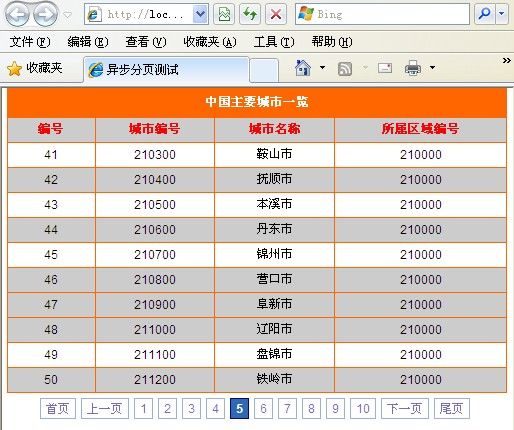Screen dimensions: 514x430
Task: Open the Home page icon
Action: [303, 68]
